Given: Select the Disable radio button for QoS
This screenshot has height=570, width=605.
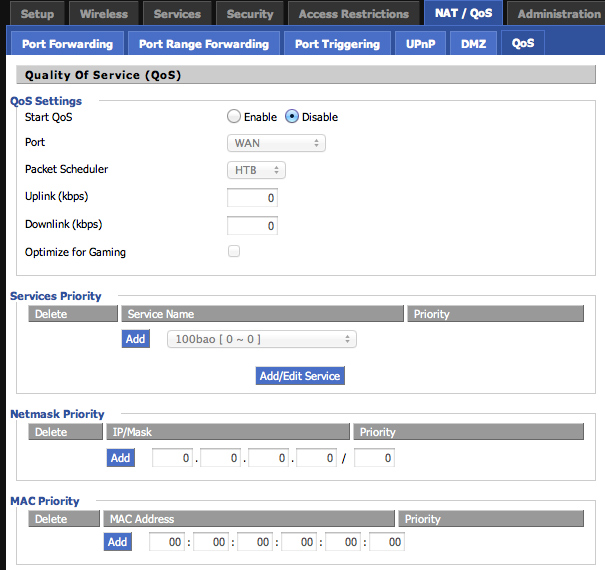Looking at the screenshot, I should [x=292, y=117].
